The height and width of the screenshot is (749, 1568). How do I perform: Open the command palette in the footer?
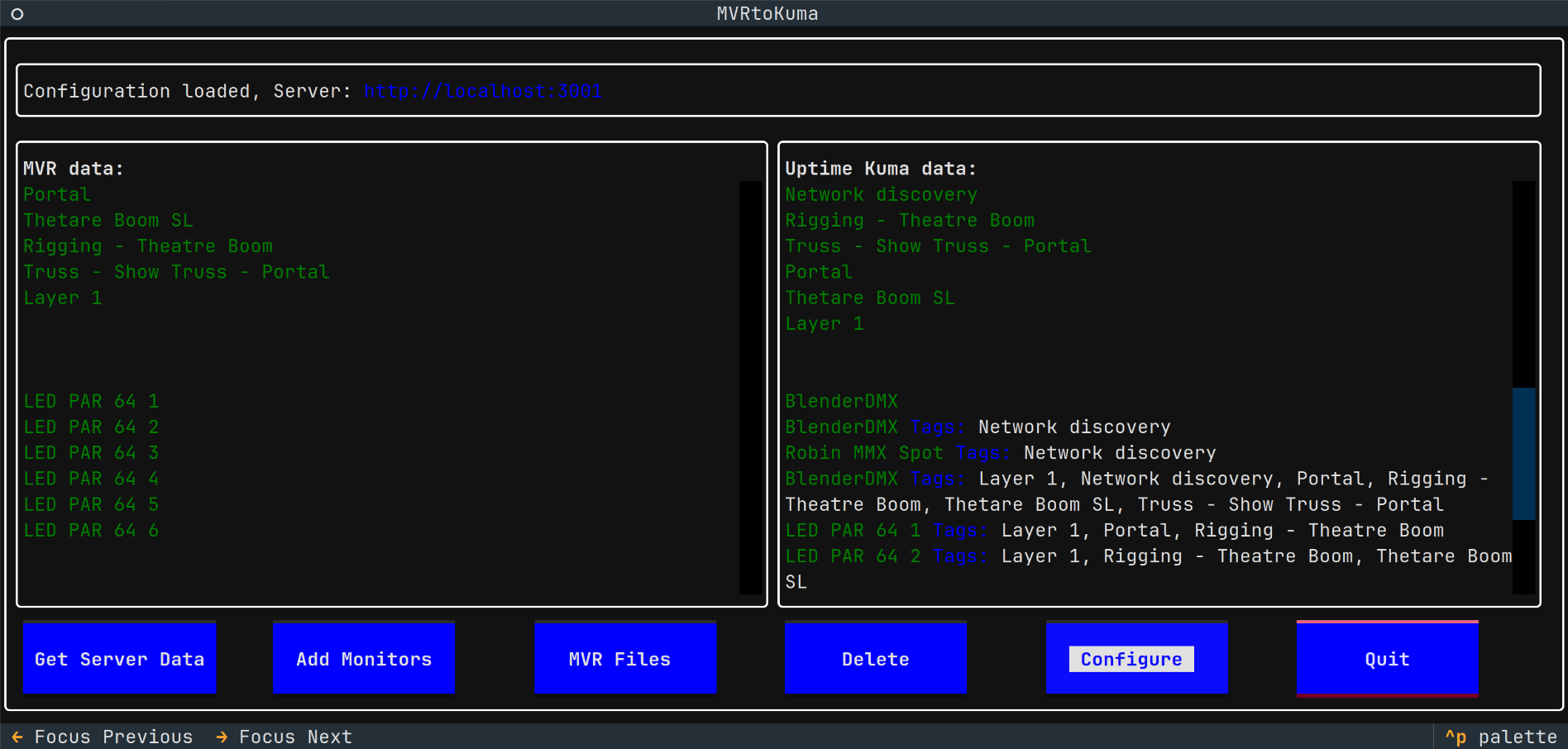[1501, 737]
